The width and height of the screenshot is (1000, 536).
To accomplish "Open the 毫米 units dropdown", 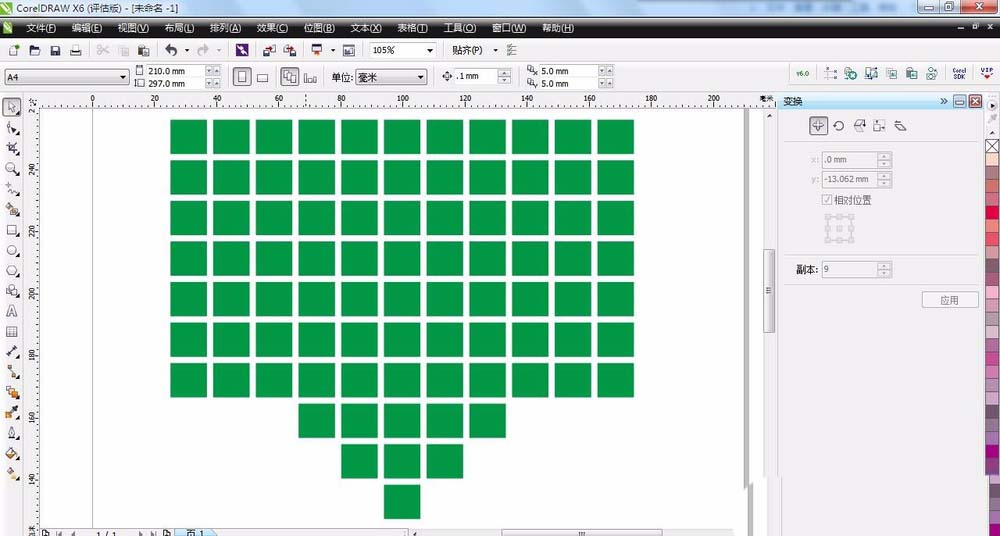I will tap(421, 77).
